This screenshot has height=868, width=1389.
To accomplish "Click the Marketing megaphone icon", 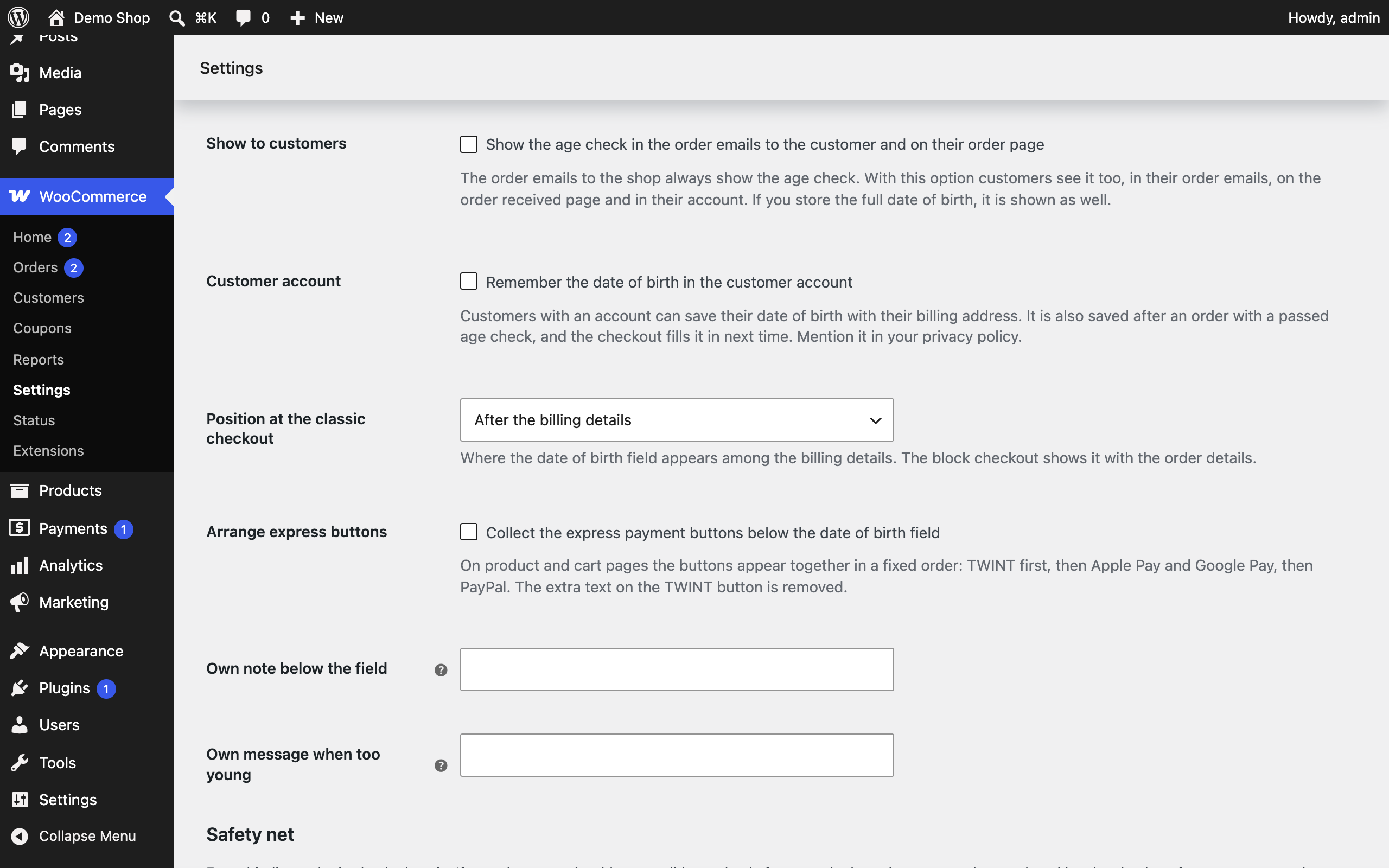I will 20,602.
